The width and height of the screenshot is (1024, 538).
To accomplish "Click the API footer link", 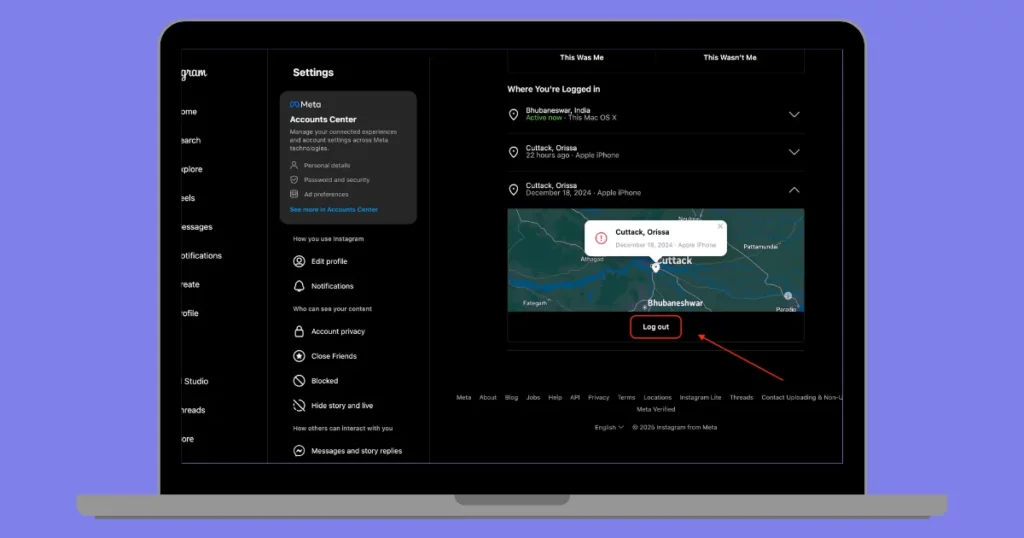I will (x=575, y=397).
